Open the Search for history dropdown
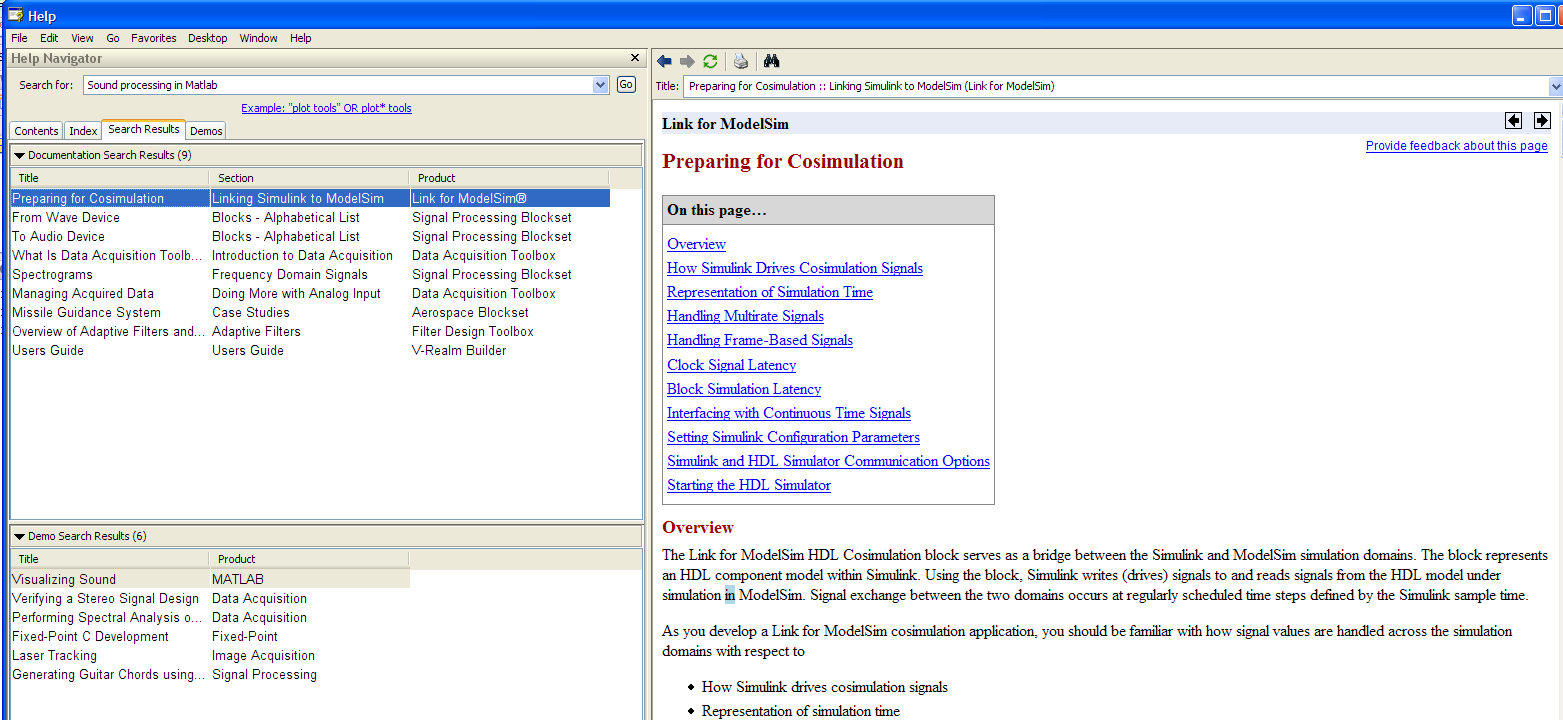The image size is (1563, 720). (601, 85)
